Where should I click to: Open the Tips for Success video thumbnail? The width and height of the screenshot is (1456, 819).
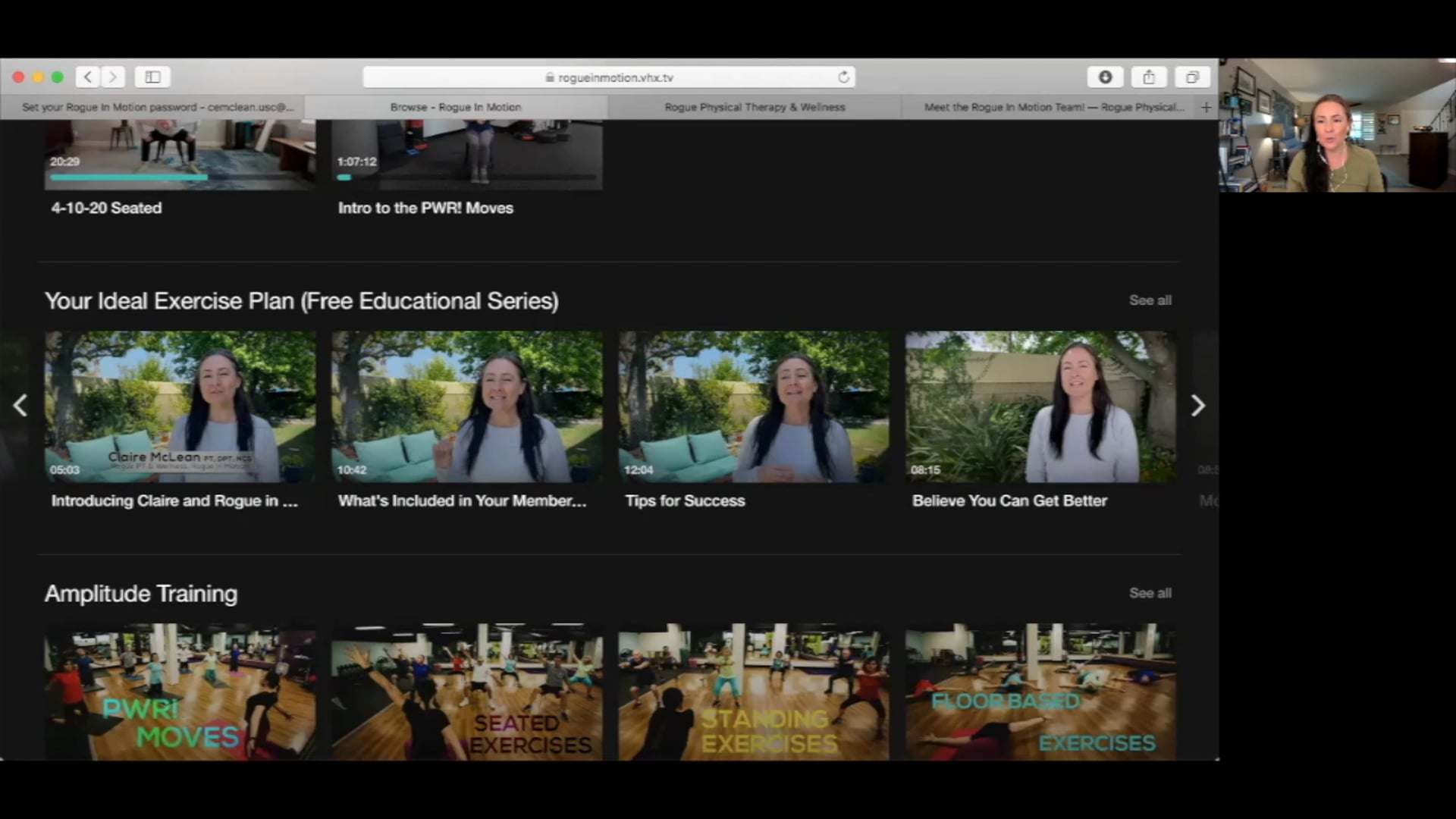[x=753, y=406]
